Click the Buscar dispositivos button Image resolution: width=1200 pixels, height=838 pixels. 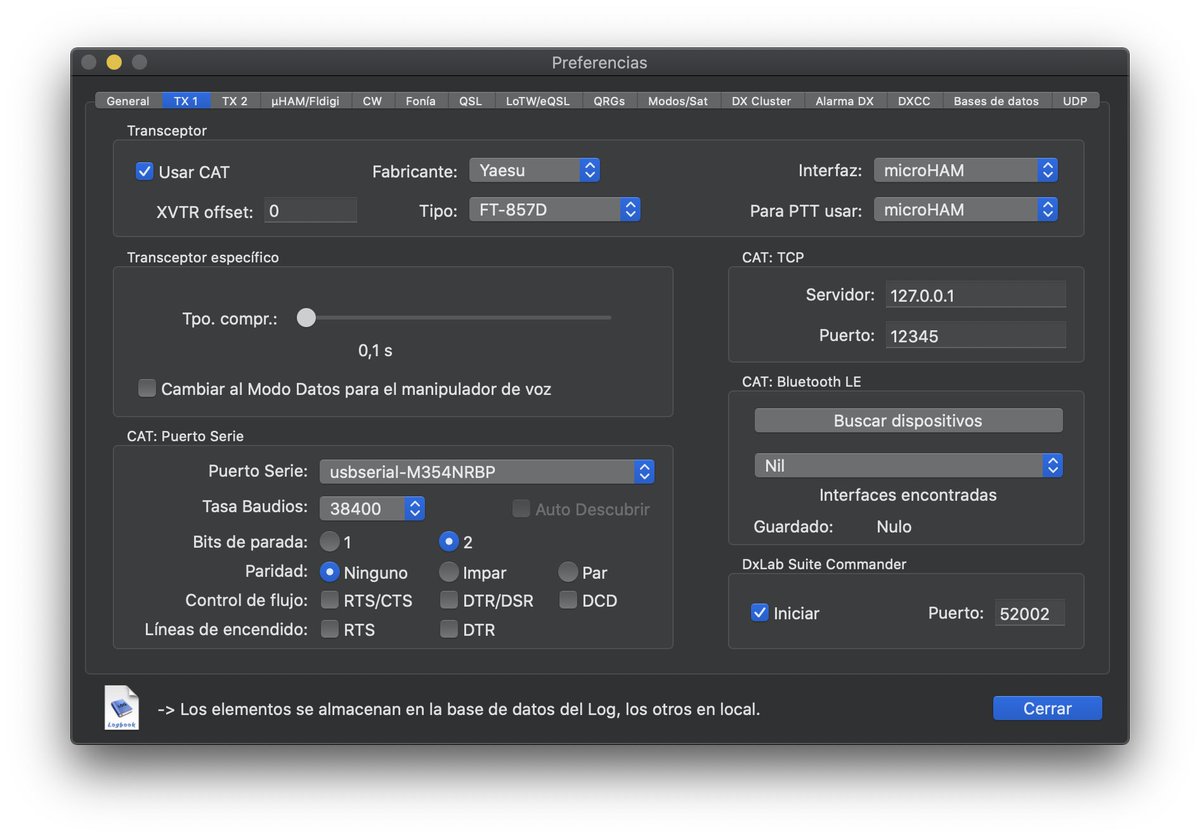(x=909, y=420)
